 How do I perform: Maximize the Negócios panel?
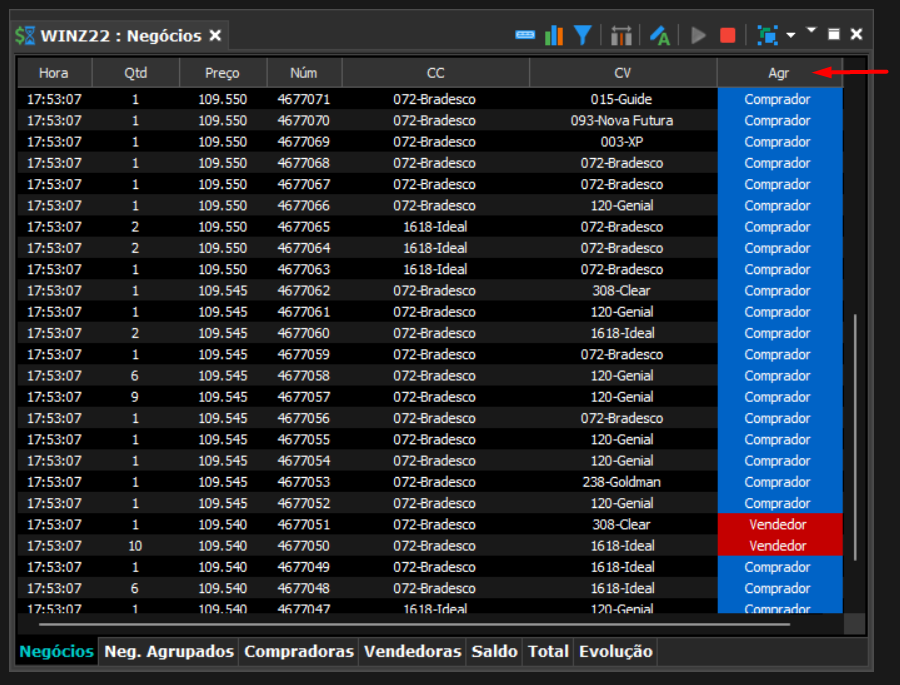(x=834, y=34)
